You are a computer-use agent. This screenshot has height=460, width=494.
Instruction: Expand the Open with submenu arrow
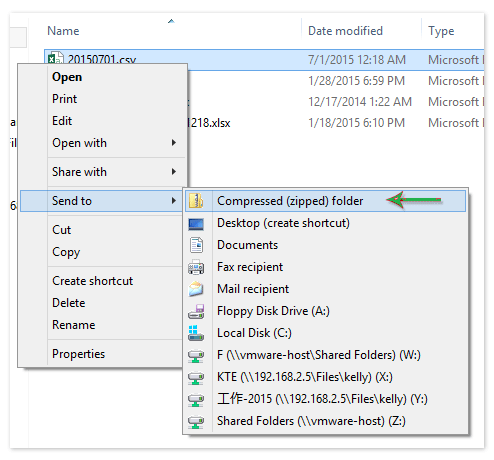point(174,143)
